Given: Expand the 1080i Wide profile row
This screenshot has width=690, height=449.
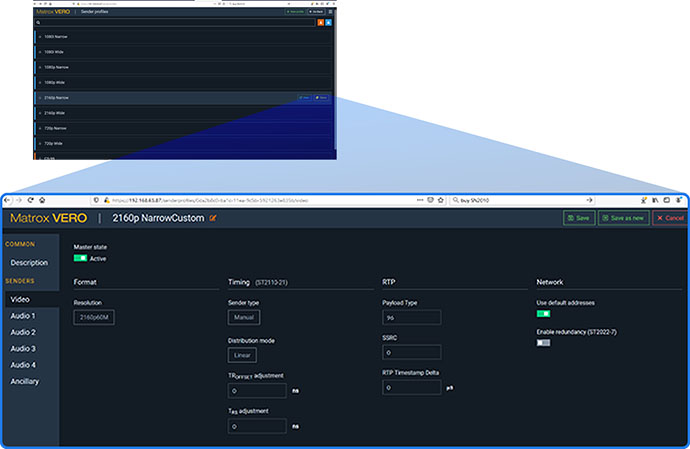Looking at the screenshot, I should (40, 52).
